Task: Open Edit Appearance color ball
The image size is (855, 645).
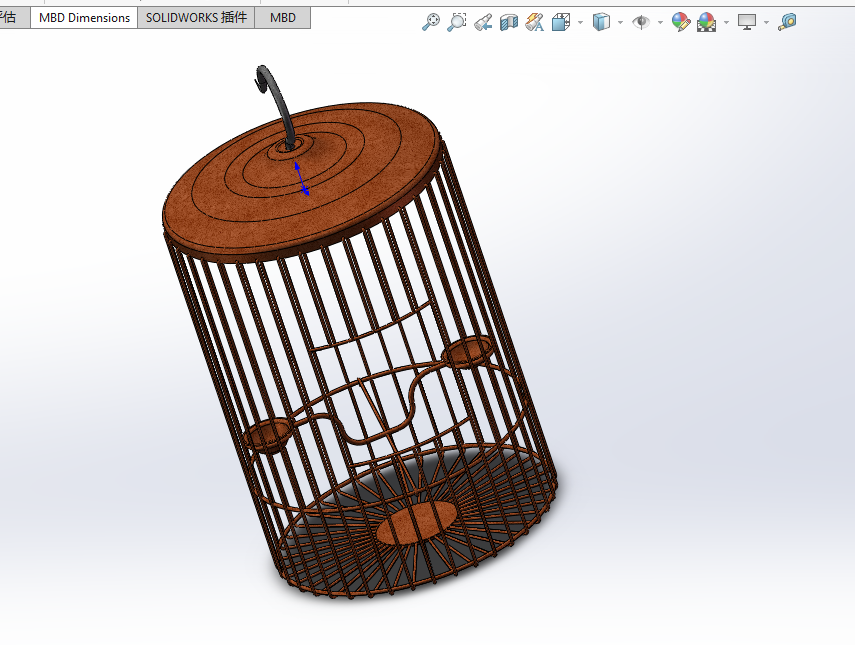Action: click(x=681, y=21)
